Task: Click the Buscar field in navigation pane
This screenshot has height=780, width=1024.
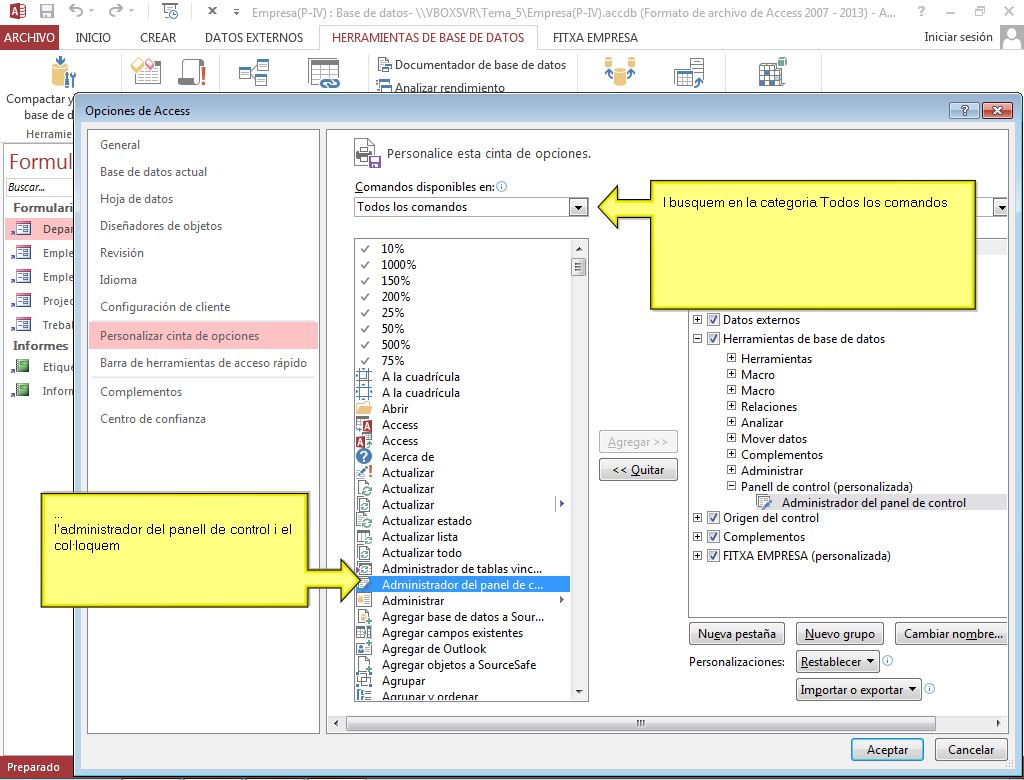Action: pyautogui.click(x=39, y=187)
